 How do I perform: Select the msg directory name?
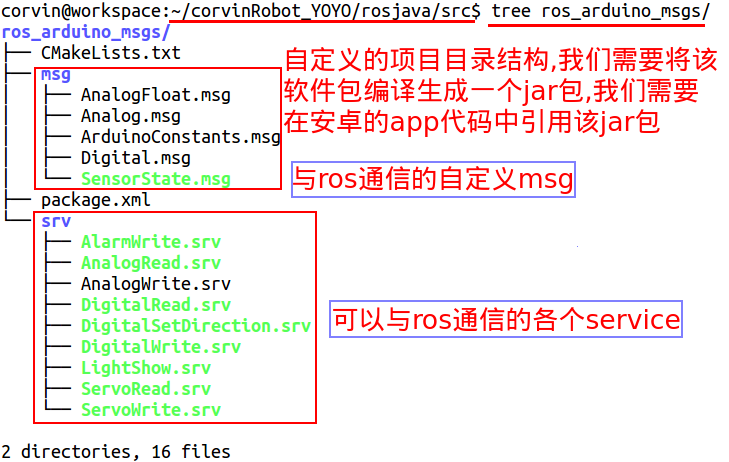point(56,74)
